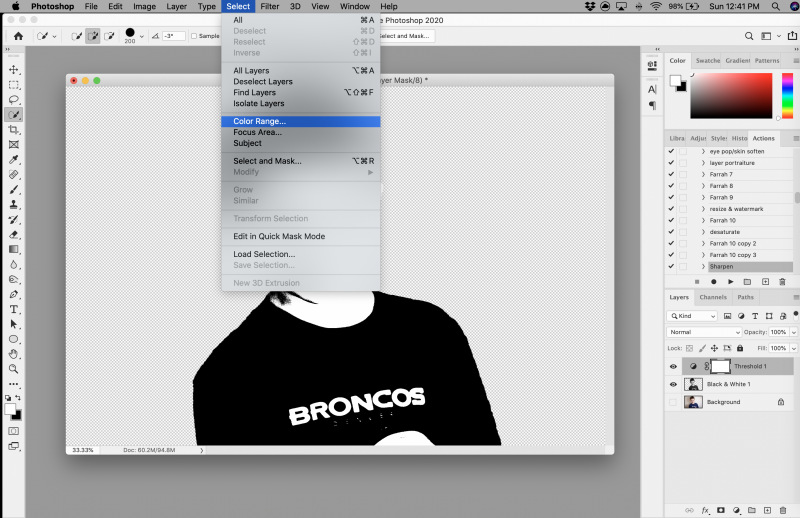
Task: Toggle lock transparent pixels
Action: tap(689, 349)
